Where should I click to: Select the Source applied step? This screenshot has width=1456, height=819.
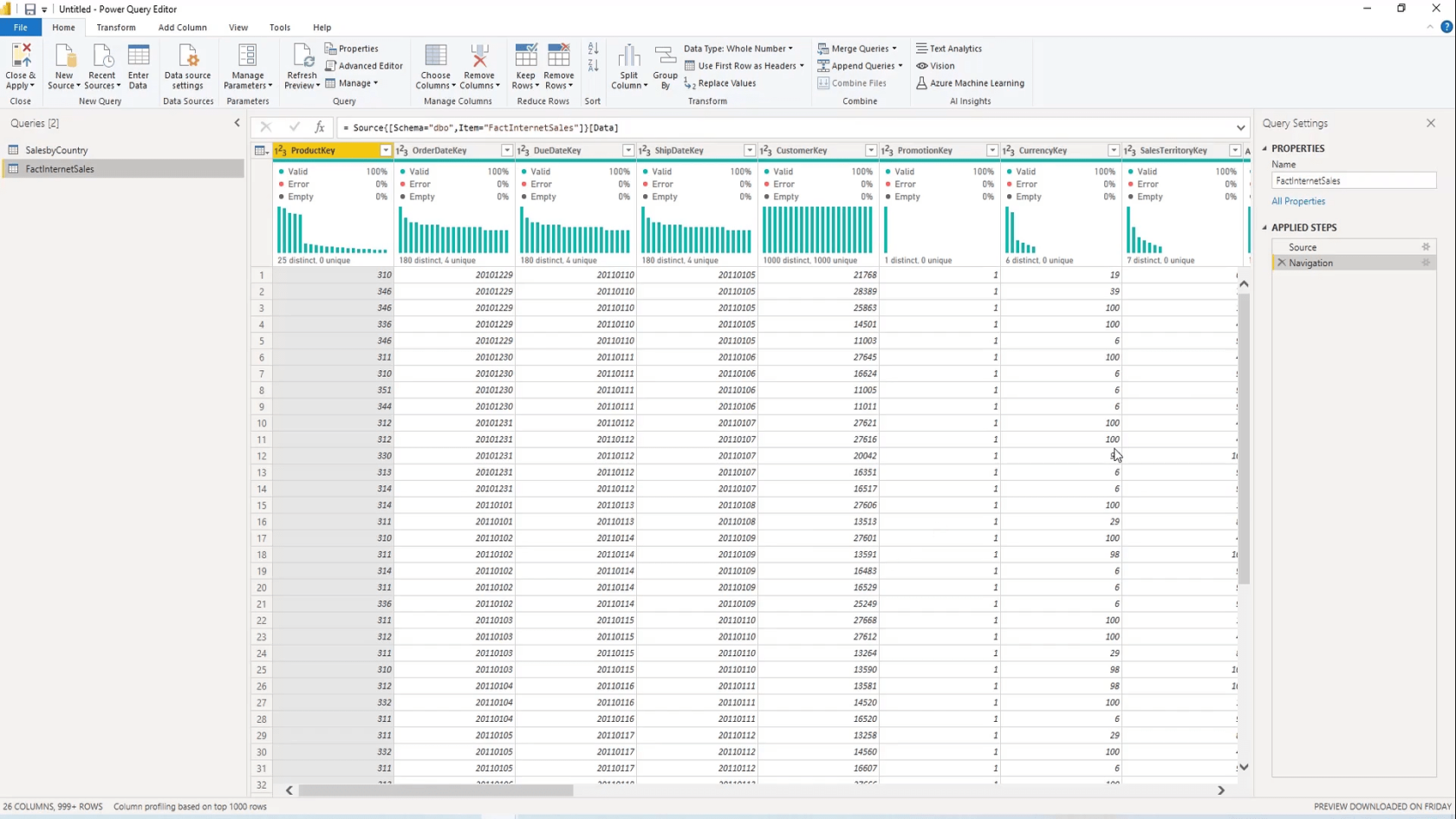pyautogui.click(x=1354, y=247)
